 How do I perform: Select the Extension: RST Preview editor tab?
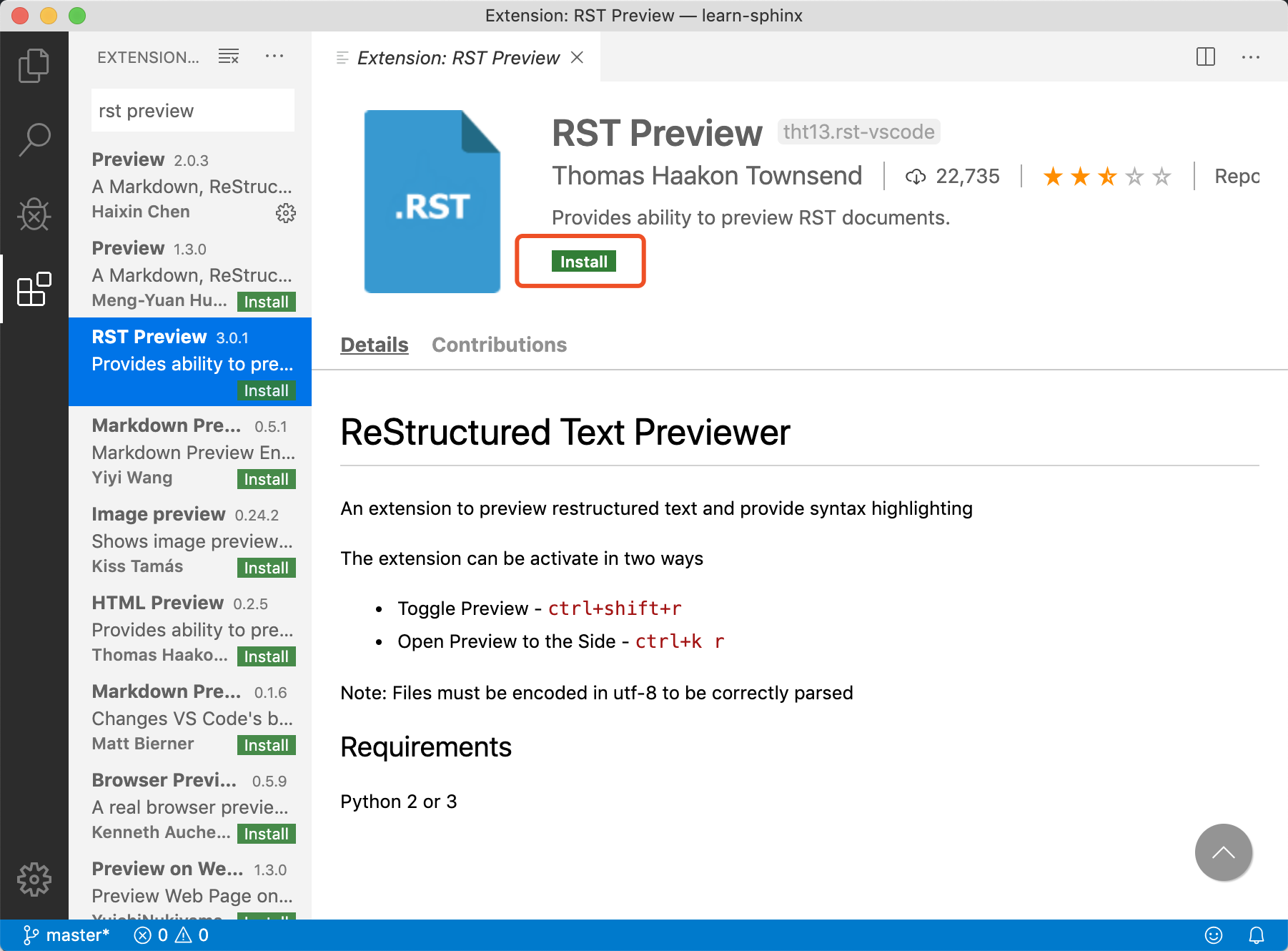(x=457, y=57)
